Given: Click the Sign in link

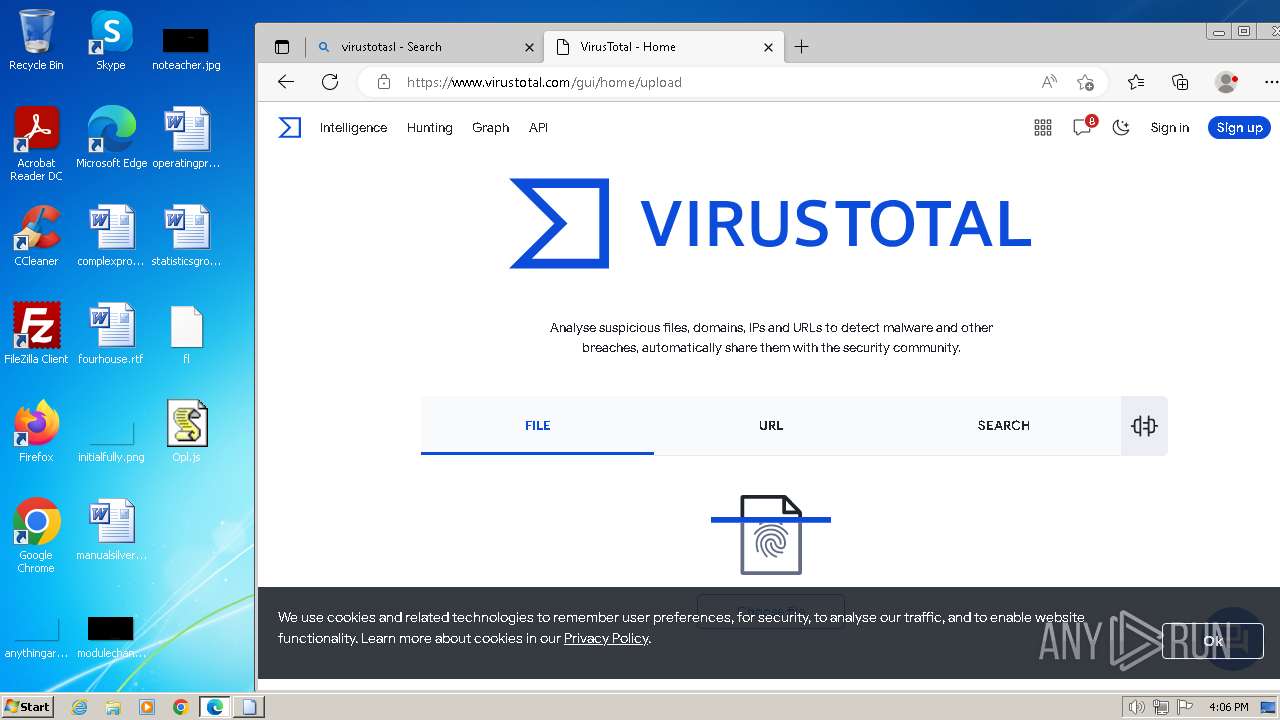Looking at the screenshot, I should [1170, 128].
